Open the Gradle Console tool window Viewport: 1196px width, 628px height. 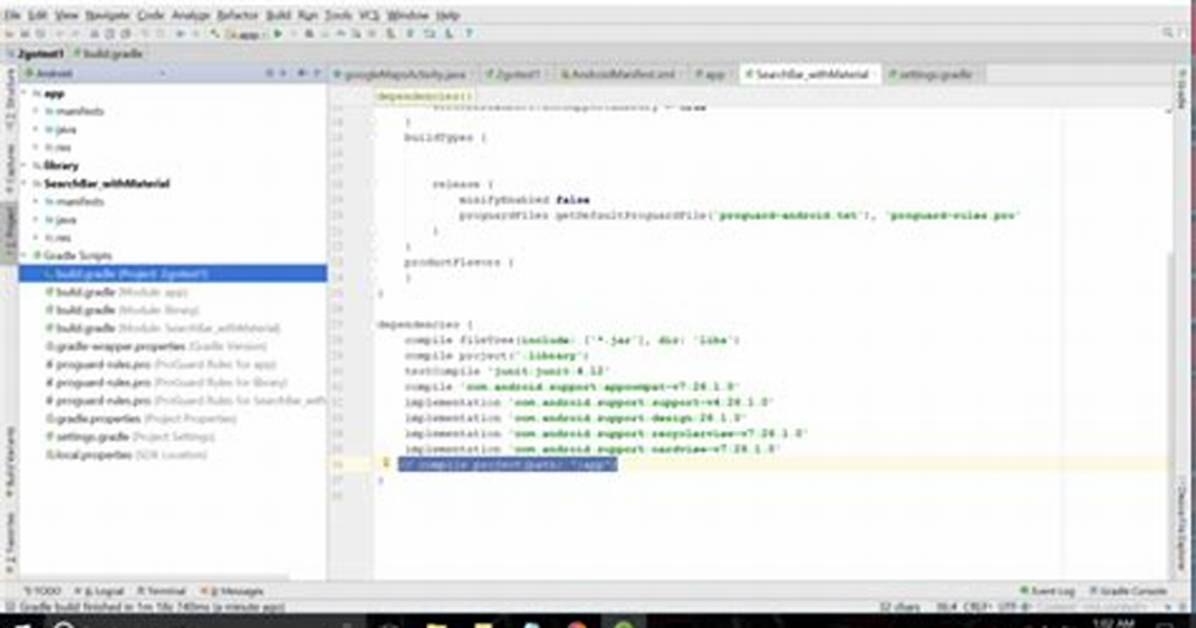(1128, 591)
